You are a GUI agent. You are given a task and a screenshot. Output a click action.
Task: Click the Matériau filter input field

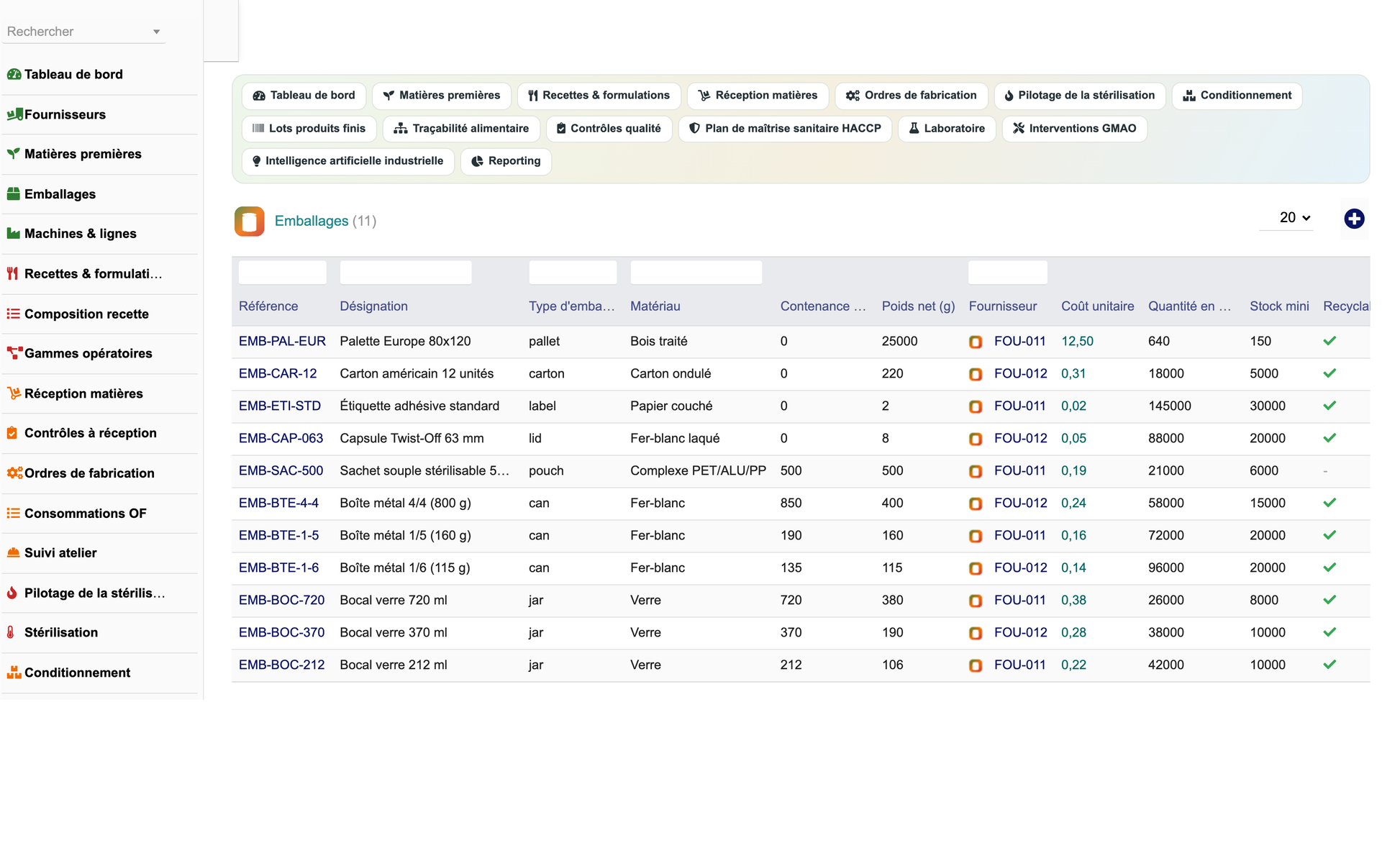pos(696,273)
